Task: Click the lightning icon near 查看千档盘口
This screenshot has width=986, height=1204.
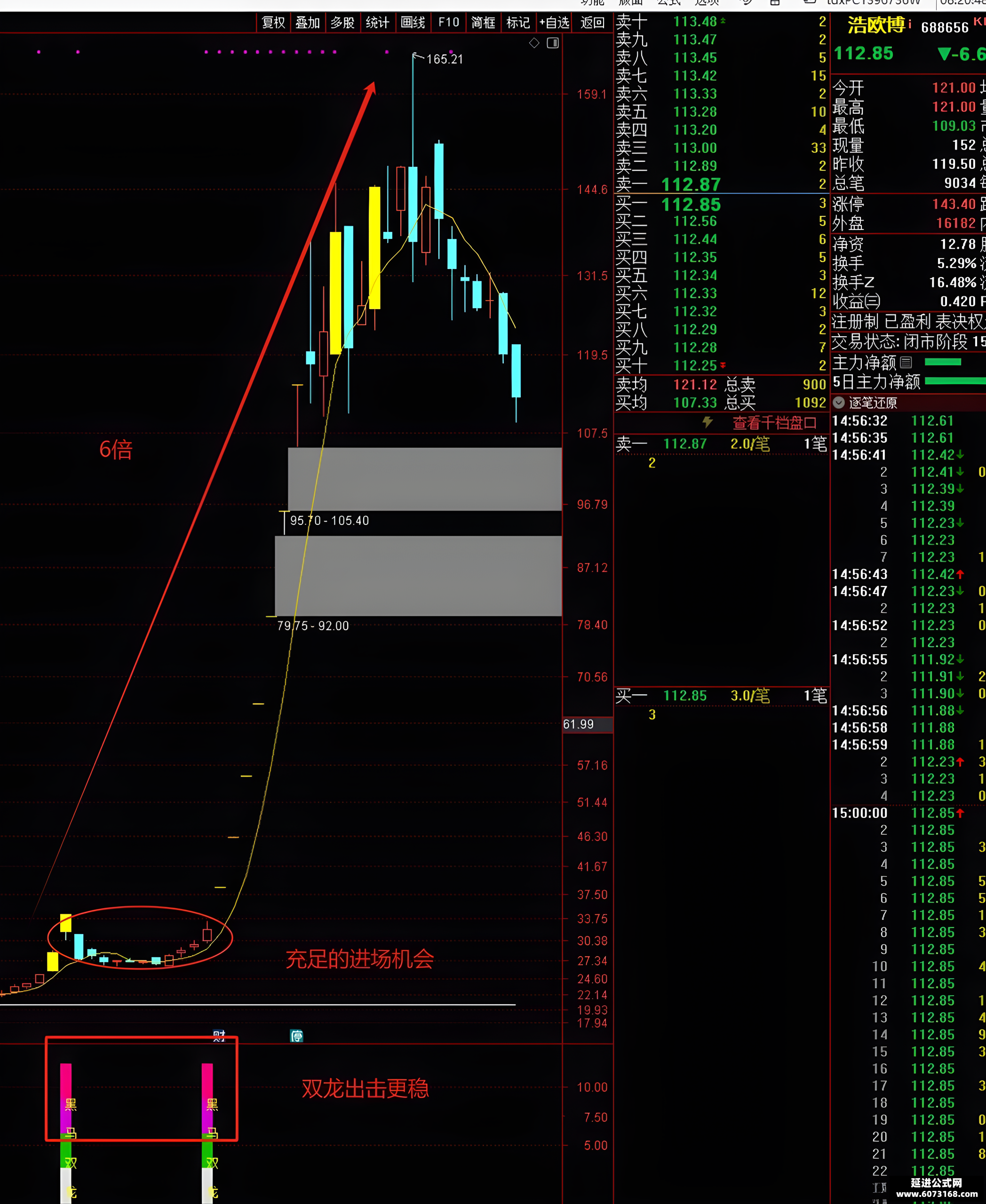Action: coord(707,422)
